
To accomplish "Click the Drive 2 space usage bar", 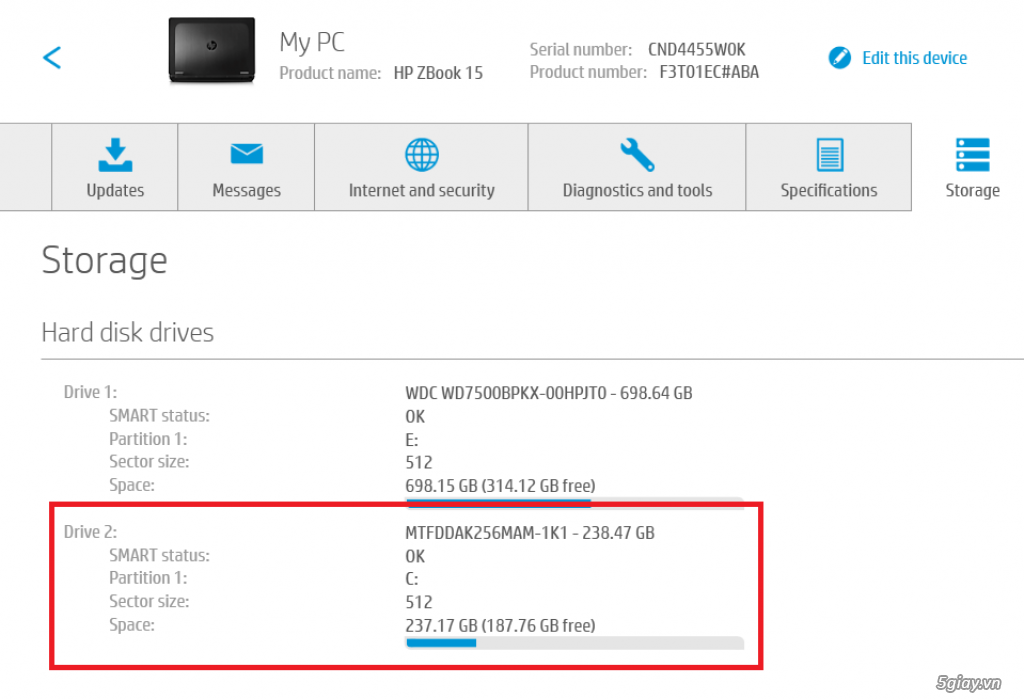I will click(x=574, y=643).
